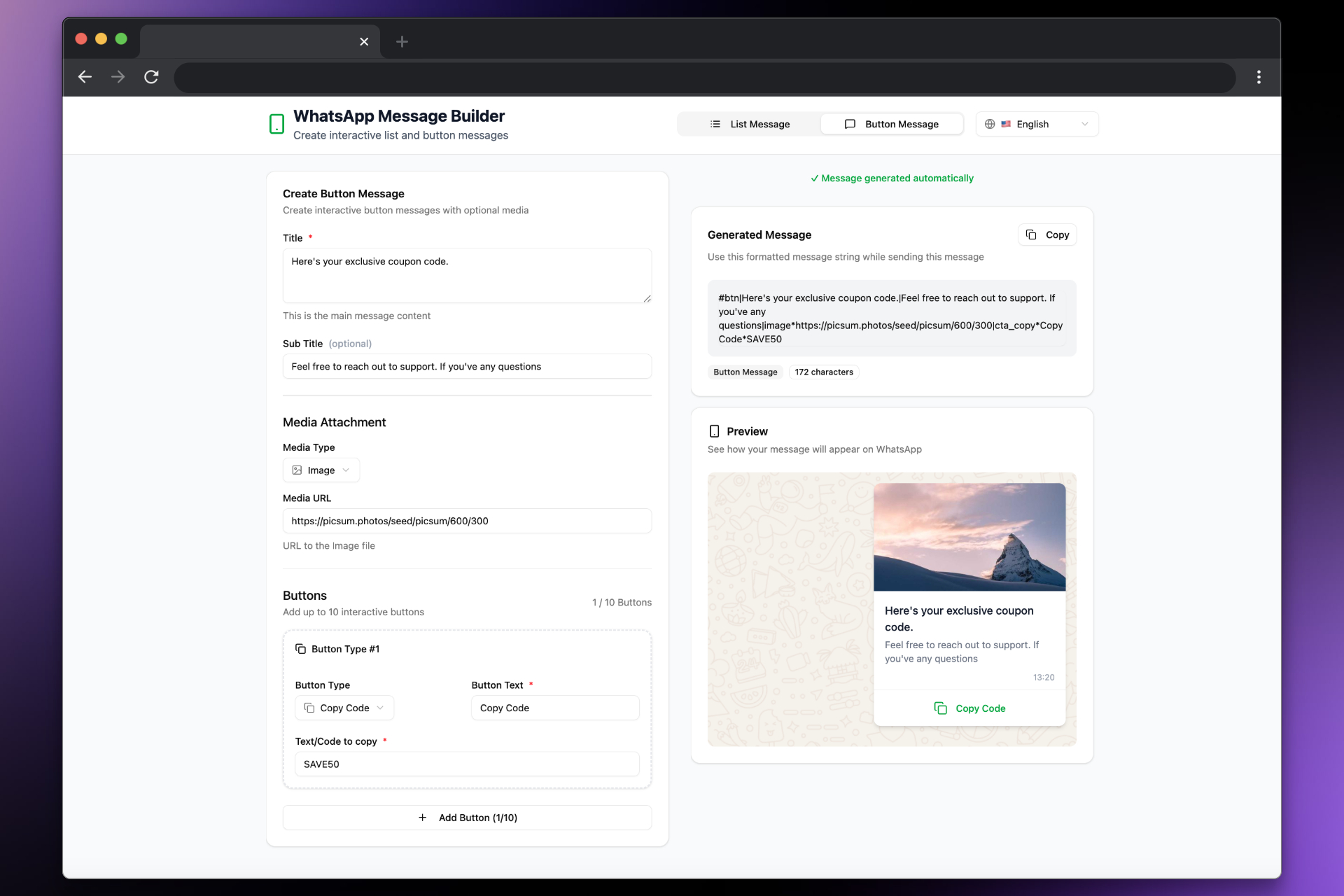The height and width of the screenshot is (896, 1344).
Task: Click the Media URL input field
Action: coord(467,521)
